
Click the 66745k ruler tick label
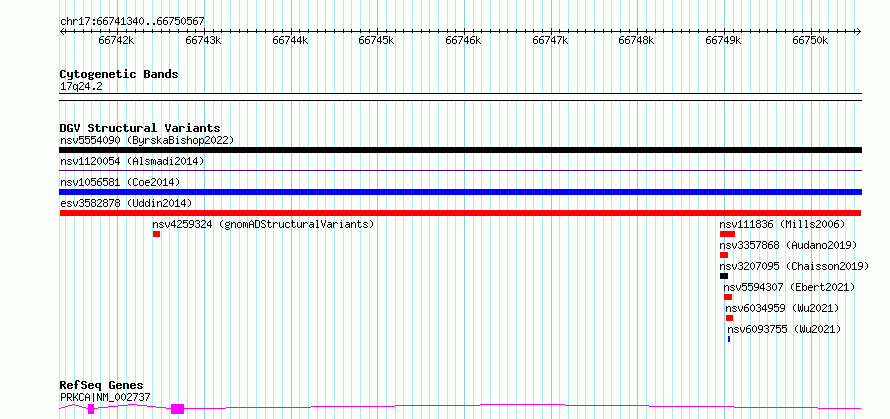pyautogui.click(x=376, y=41)
